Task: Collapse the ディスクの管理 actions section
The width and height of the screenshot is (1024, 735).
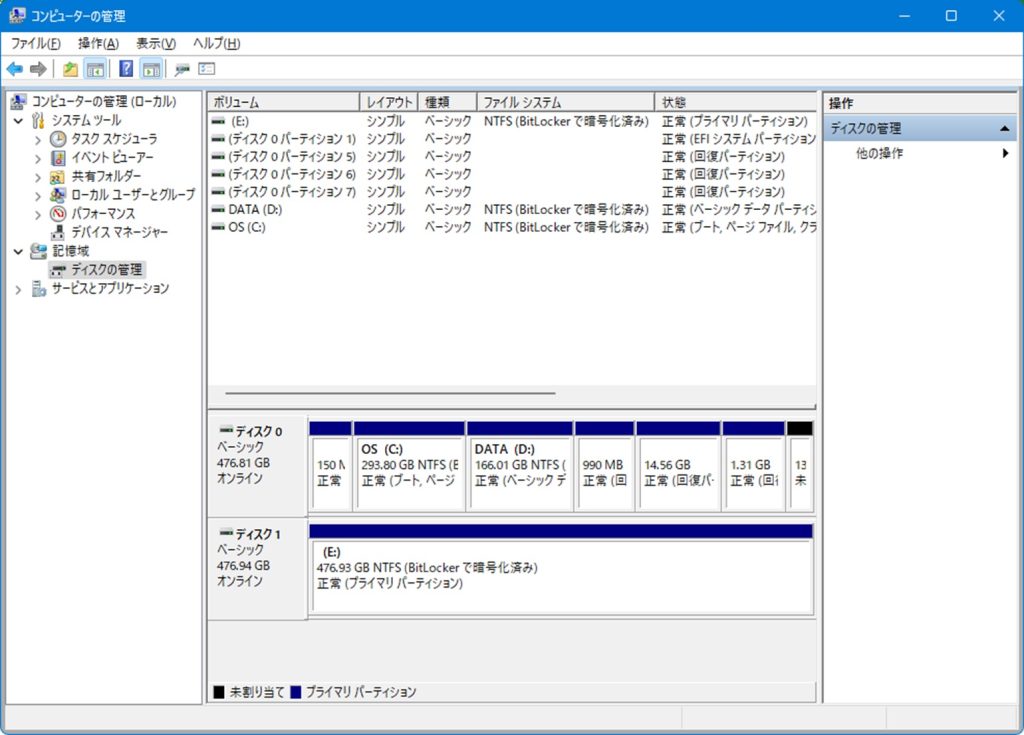Action: [x=1005, y=129]
